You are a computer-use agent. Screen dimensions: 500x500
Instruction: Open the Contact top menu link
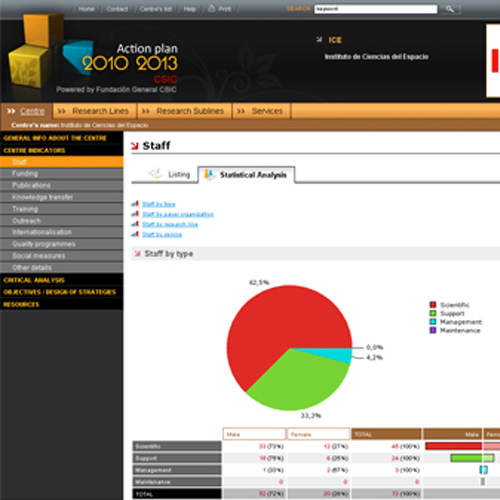pyautogui.click(x=117, y=9)
